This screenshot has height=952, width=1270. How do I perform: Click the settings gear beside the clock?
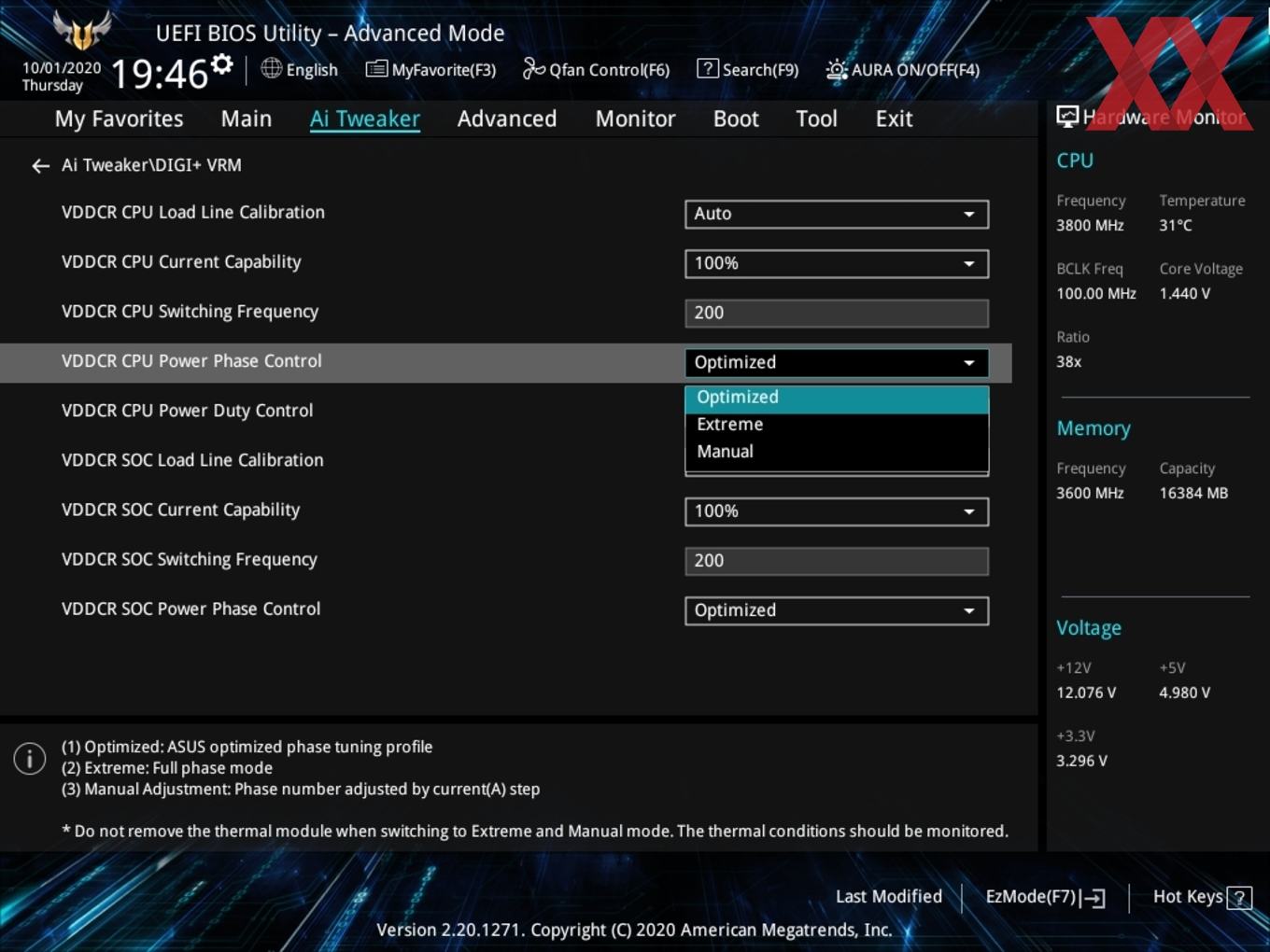(222, 64)
